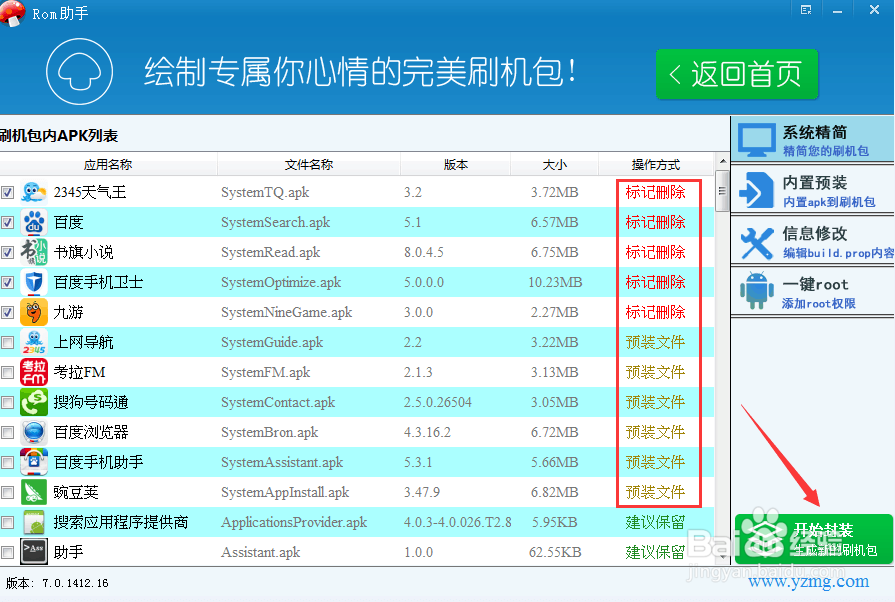Click the APK list scrollbar thumb
895x602 pixels.
[x=722, y=191]
